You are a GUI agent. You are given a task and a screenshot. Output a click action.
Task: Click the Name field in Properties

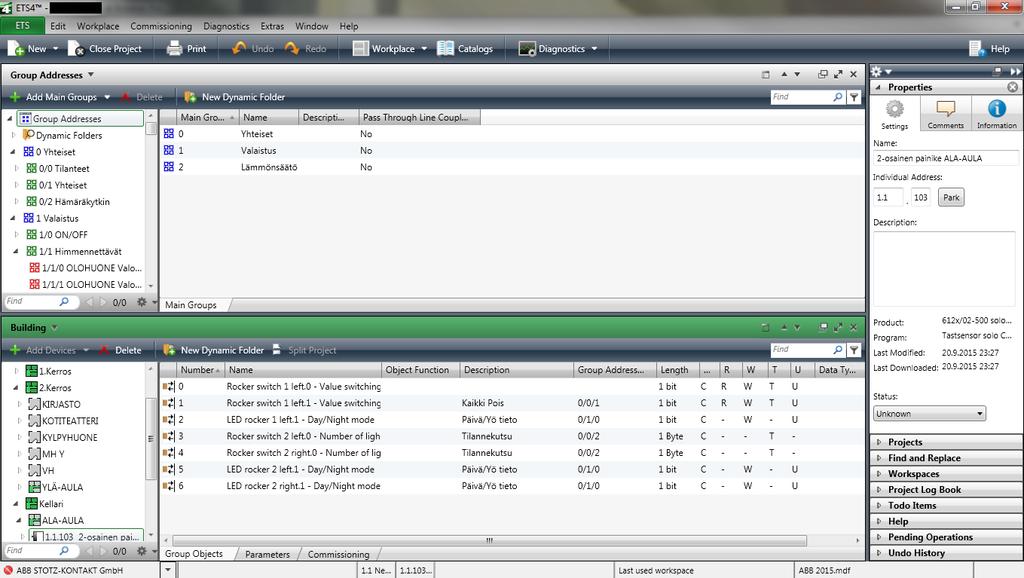click(x=946, y=158)
